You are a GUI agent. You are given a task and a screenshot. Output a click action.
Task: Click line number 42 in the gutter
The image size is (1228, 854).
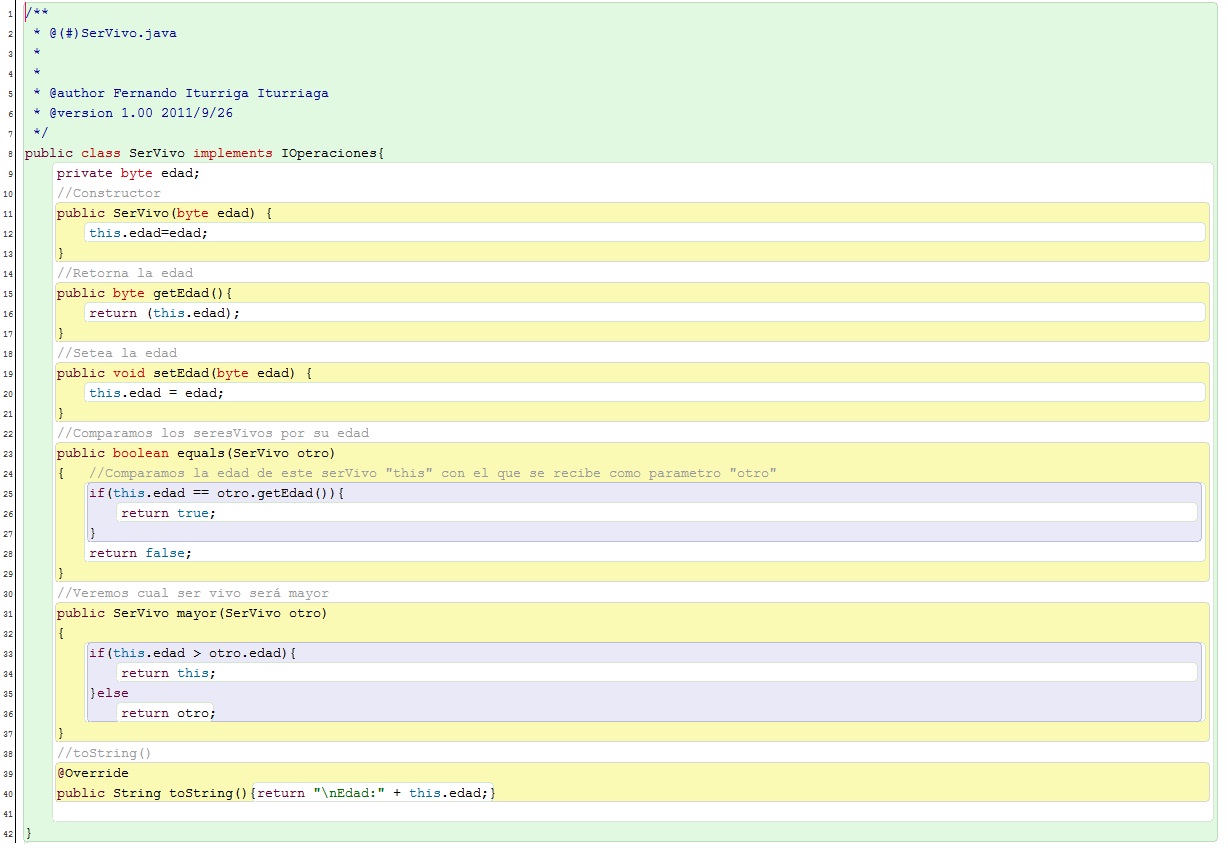(8, 834)
